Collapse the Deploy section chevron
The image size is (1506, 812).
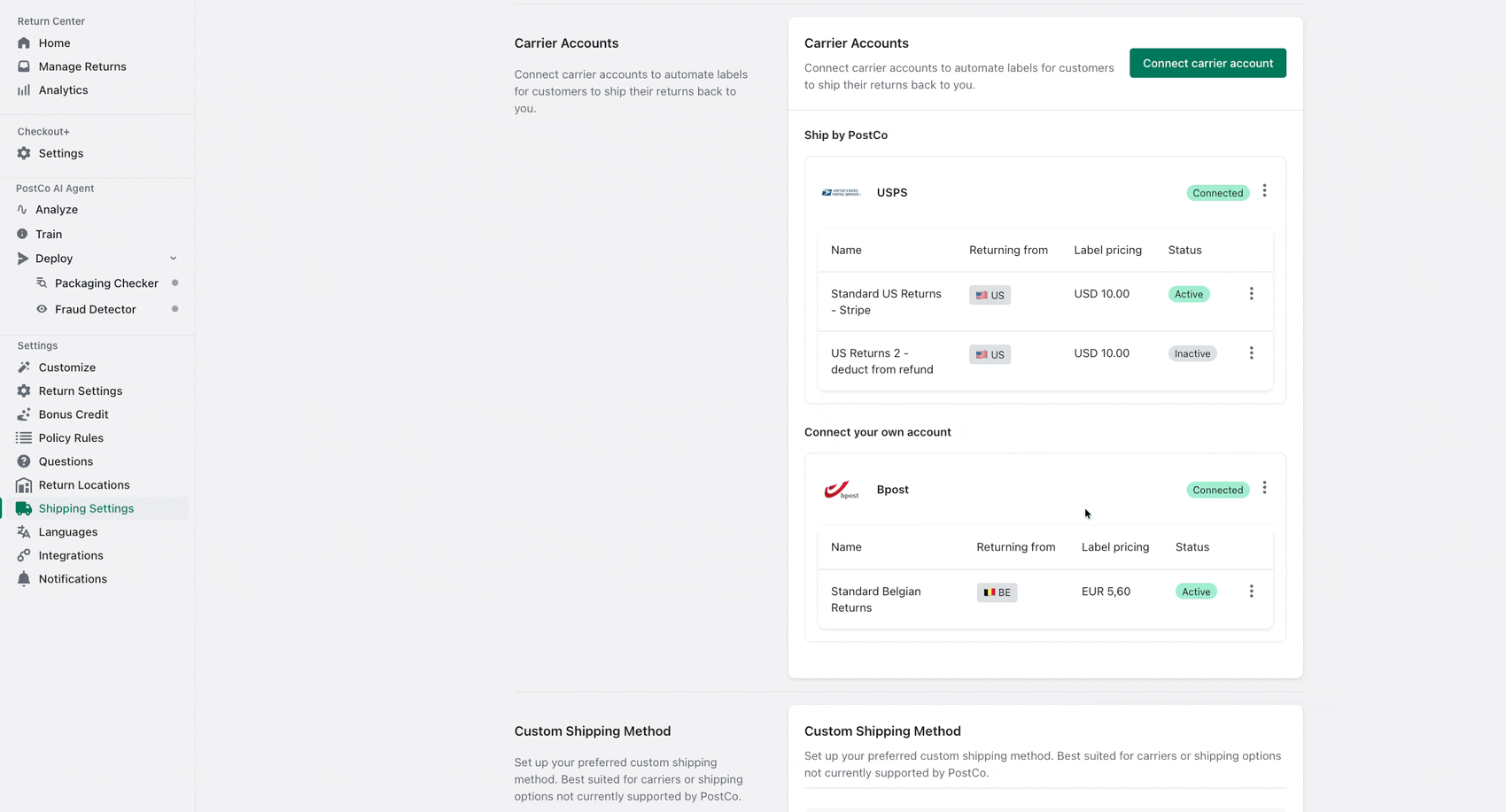(174, 259)
